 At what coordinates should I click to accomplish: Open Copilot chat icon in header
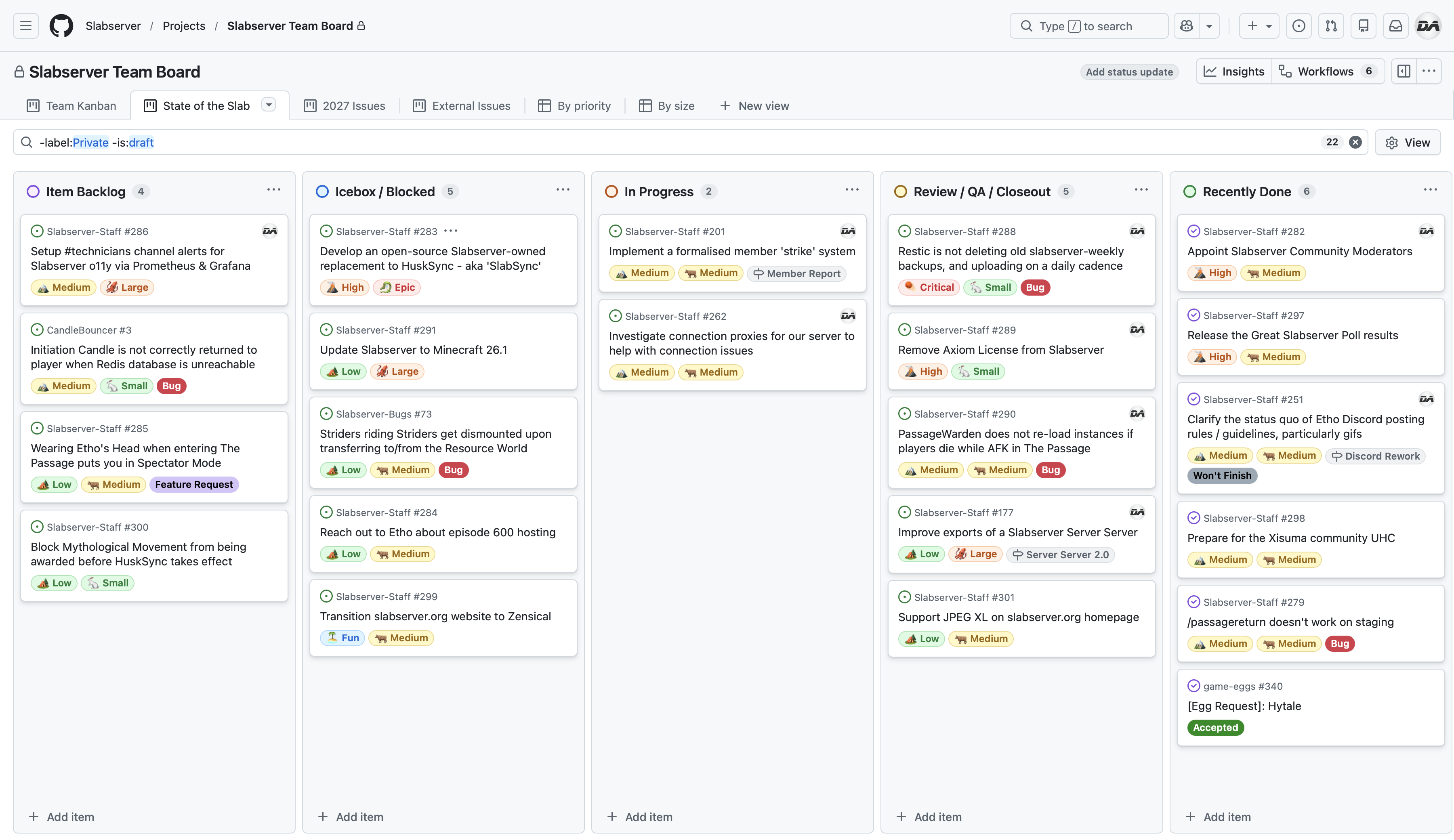click(1186, 26)
